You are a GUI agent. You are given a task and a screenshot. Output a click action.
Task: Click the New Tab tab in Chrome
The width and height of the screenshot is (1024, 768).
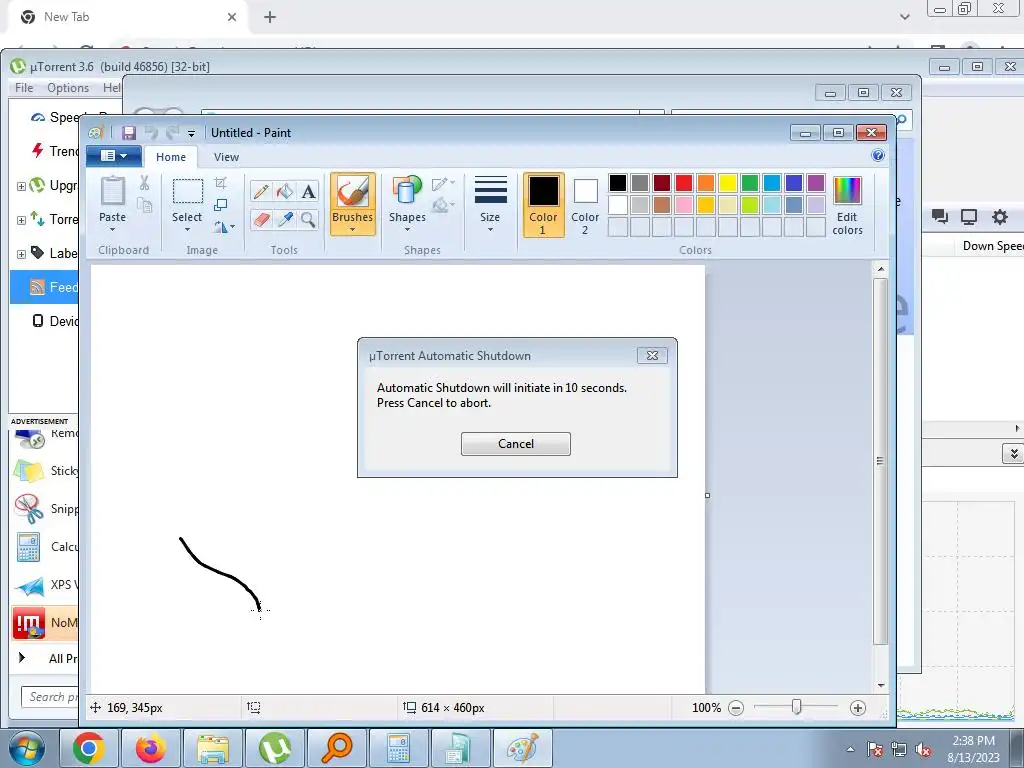click(x=129, y=17)
